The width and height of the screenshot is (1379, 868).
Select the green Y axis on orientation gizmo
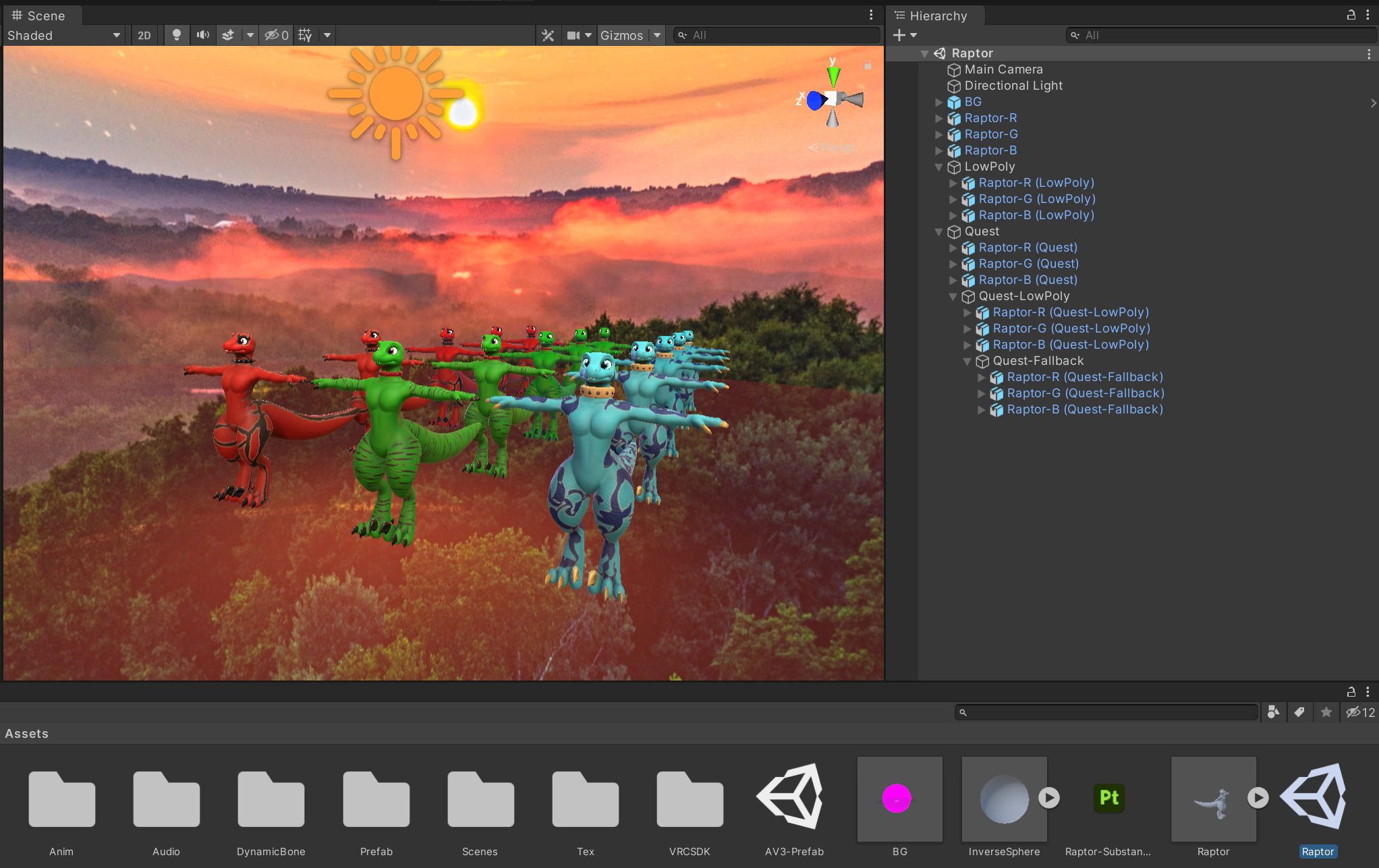point(834,74)
